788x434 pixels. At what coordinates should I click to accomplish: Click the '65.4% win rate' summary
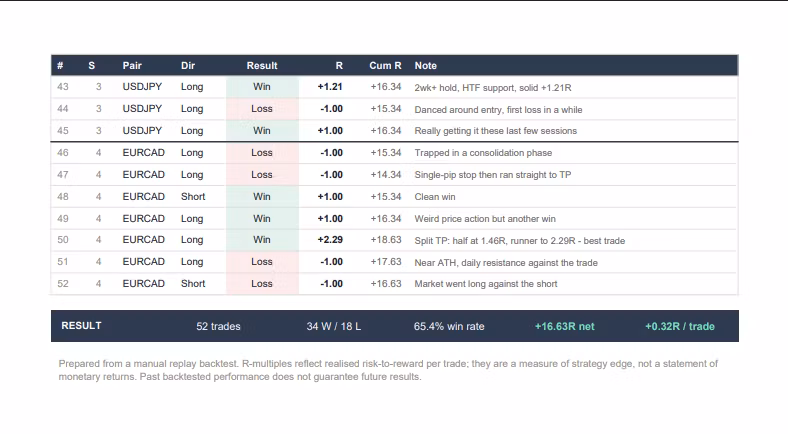point(449,327)
